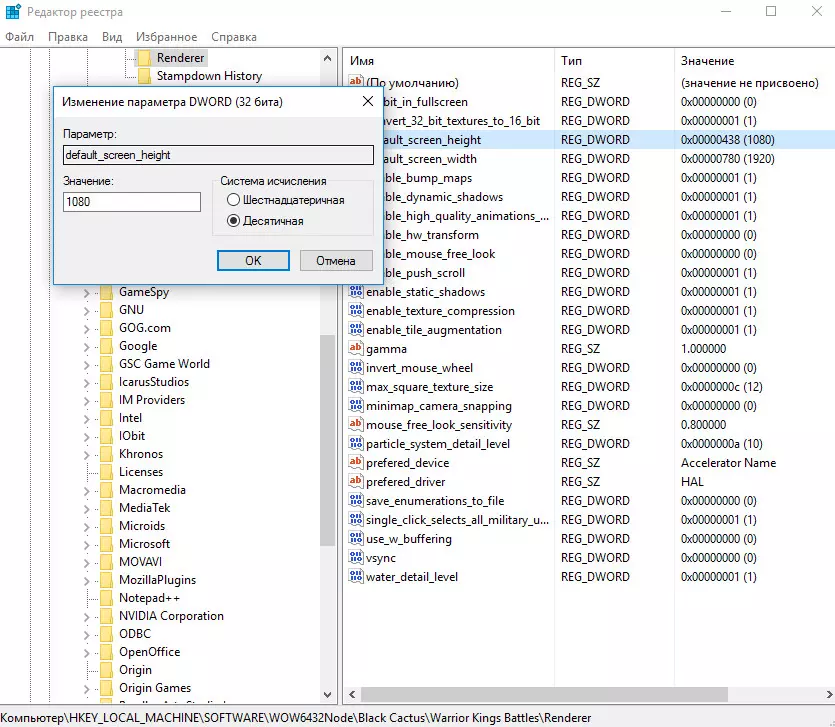Select the Десятичная radio button

point(233,220)
